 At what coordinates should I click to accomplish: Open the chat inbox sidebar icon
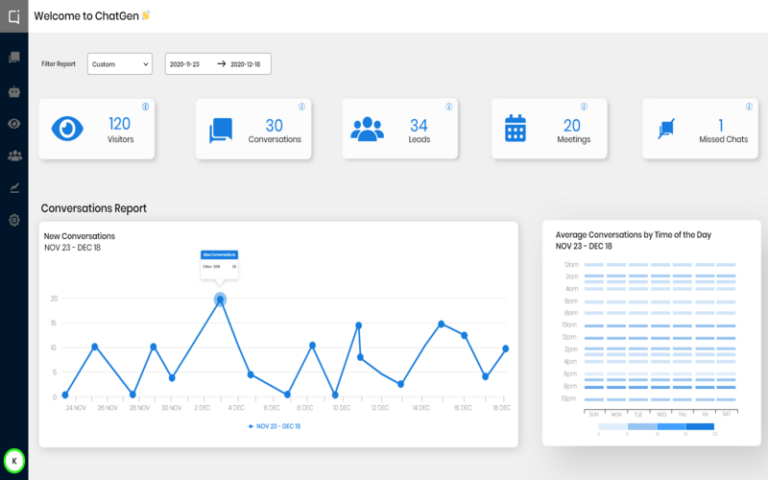14,58
